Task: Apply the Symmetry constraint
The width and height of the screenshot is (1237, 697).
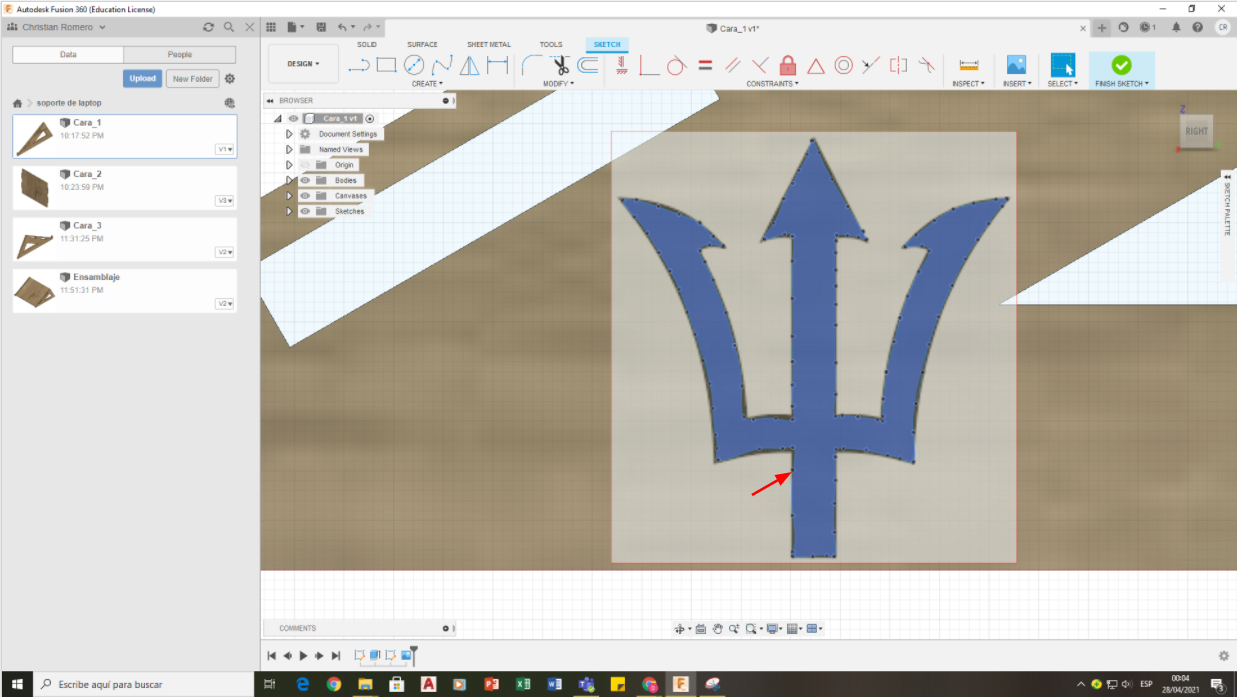Action: pos(899,66)
